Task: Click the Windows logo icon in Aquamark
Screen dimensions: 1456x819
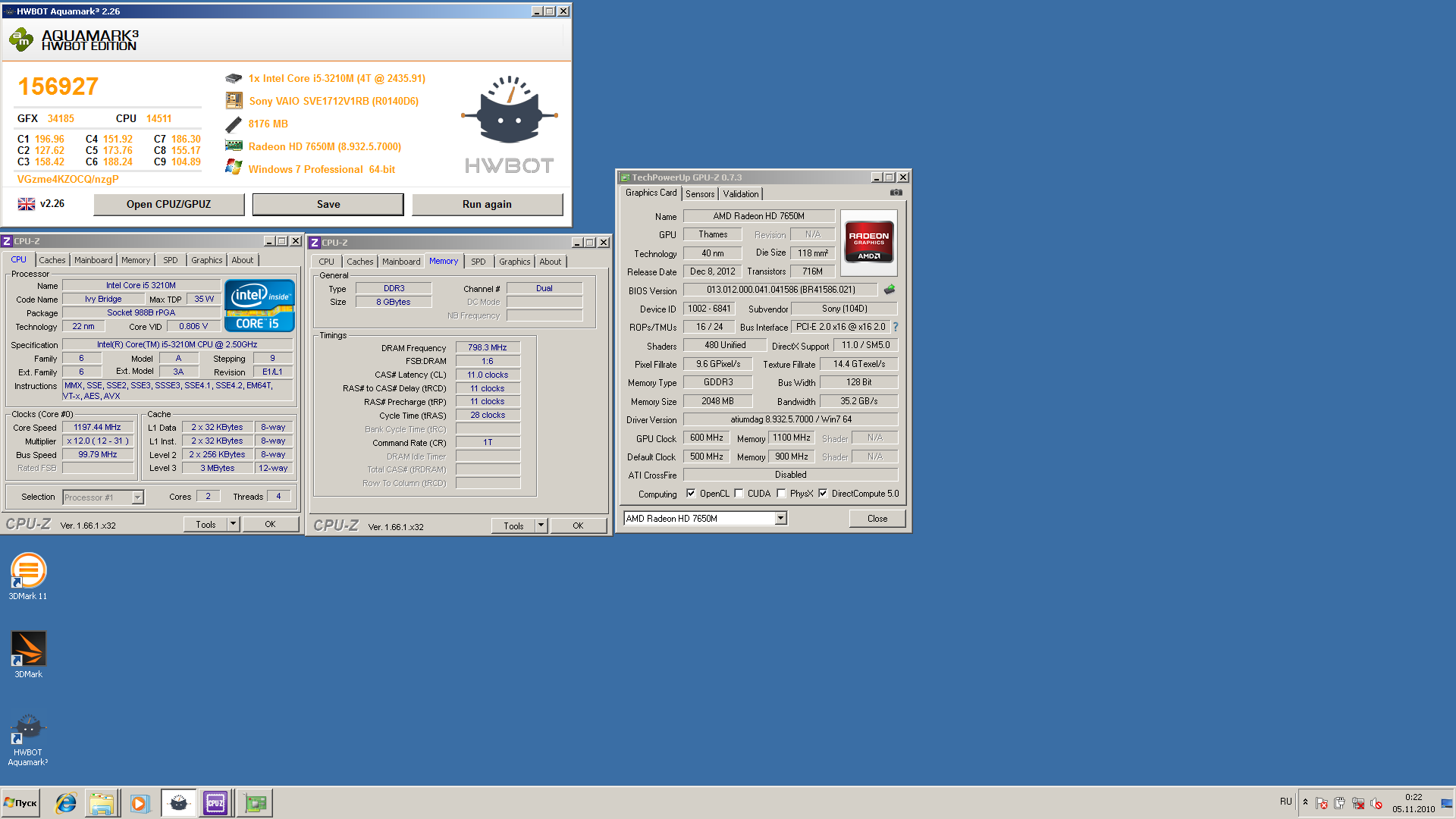Action: 234,167
